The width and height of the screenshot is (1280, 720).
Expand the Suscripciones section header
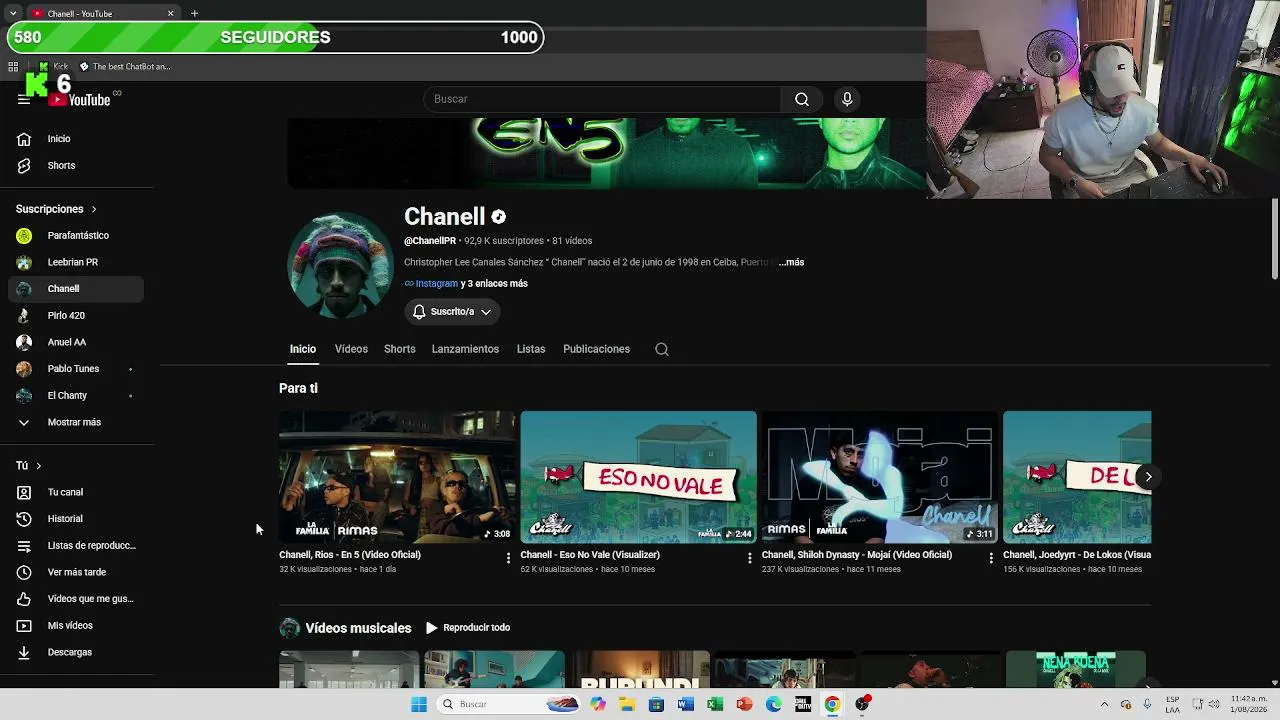coord(56,209)
